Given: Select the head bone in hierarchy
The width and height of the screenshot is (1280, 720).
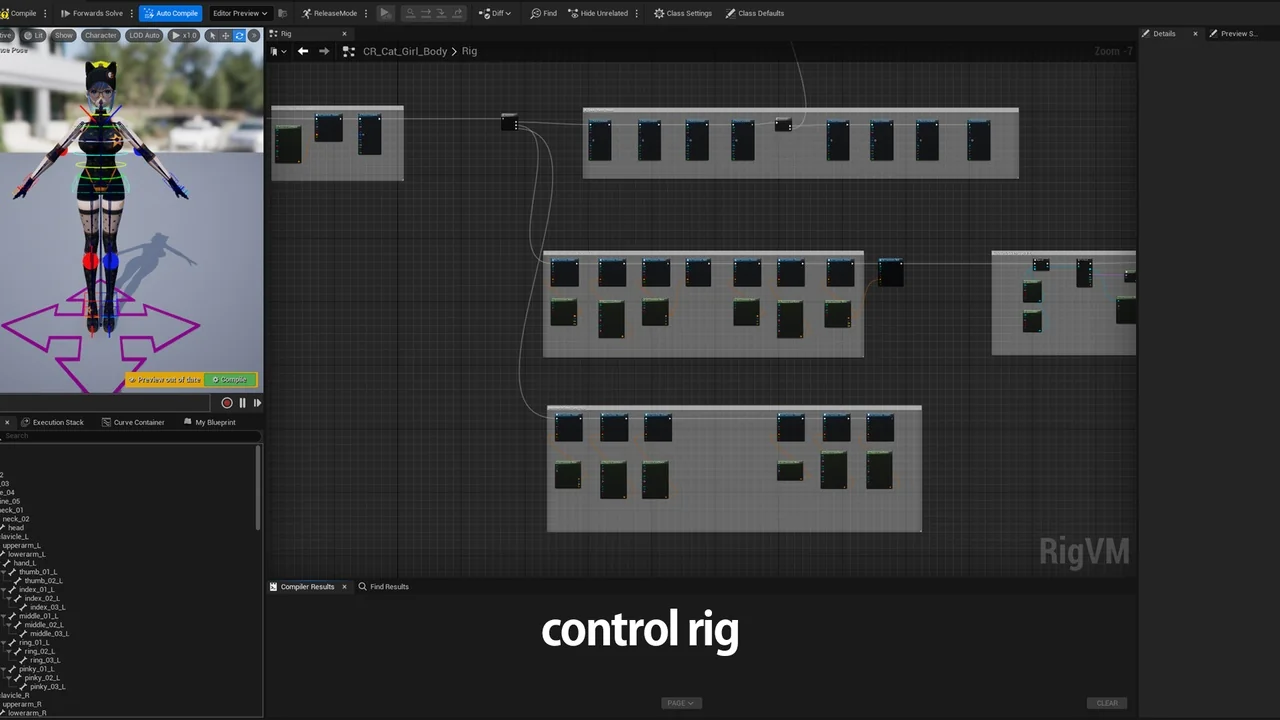Looking at the screenshot, I should pos(16,528).
